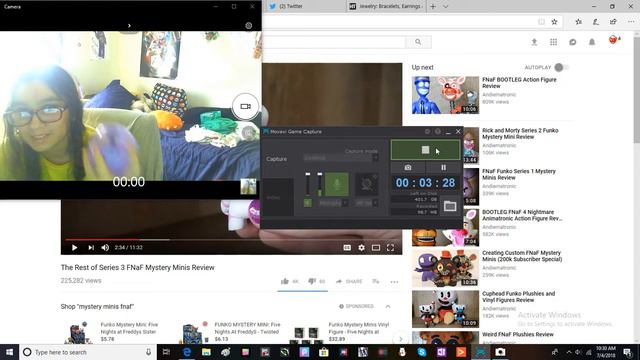Stop recording in Movavi Game Capture

(425, 150)
